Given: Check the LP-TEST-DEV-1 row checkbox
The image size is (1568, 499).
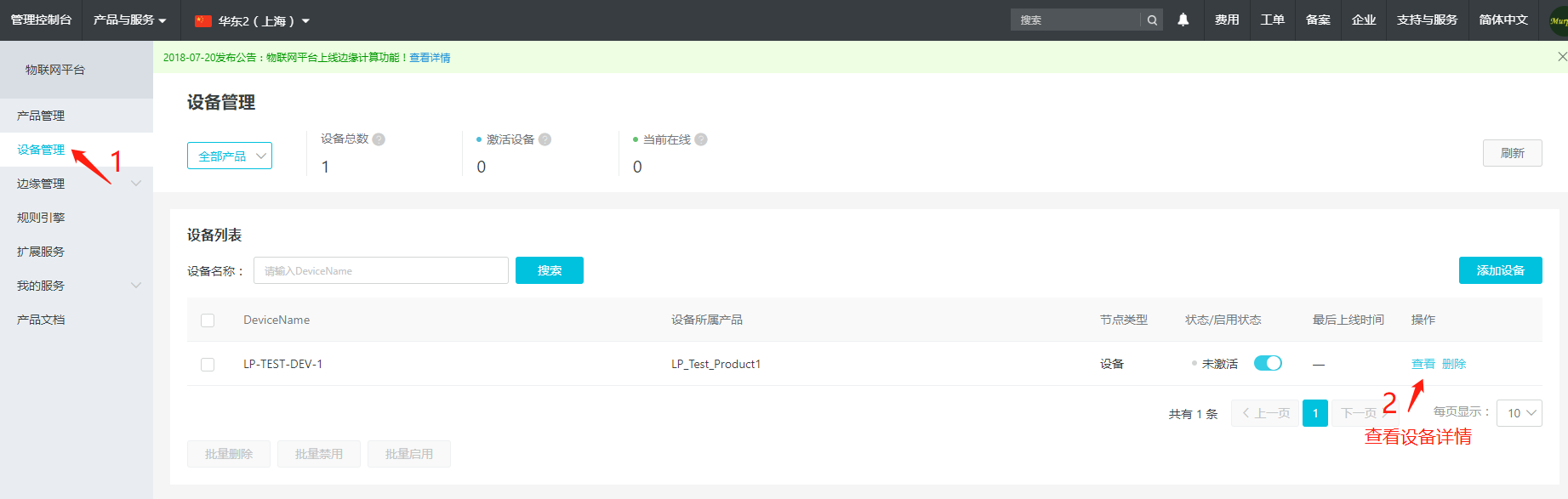Looking at the screenshot, I should [208, 365].
